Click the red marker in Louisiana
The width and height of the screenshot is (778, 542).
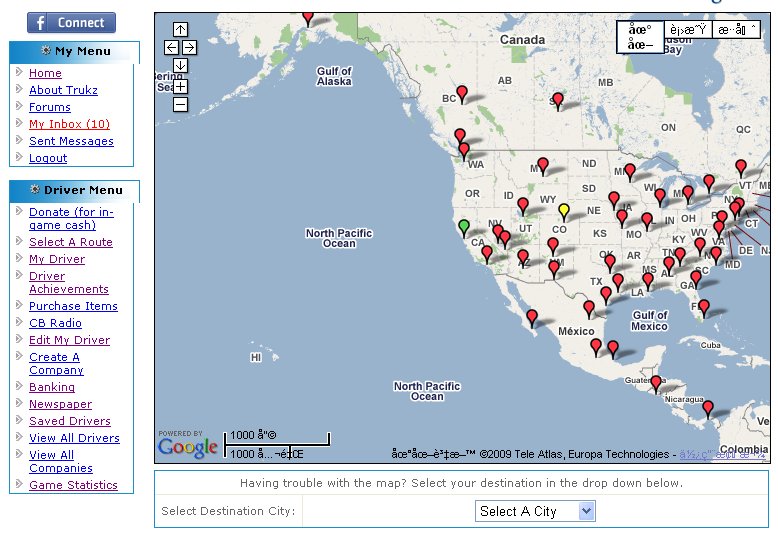click(648, 281)
